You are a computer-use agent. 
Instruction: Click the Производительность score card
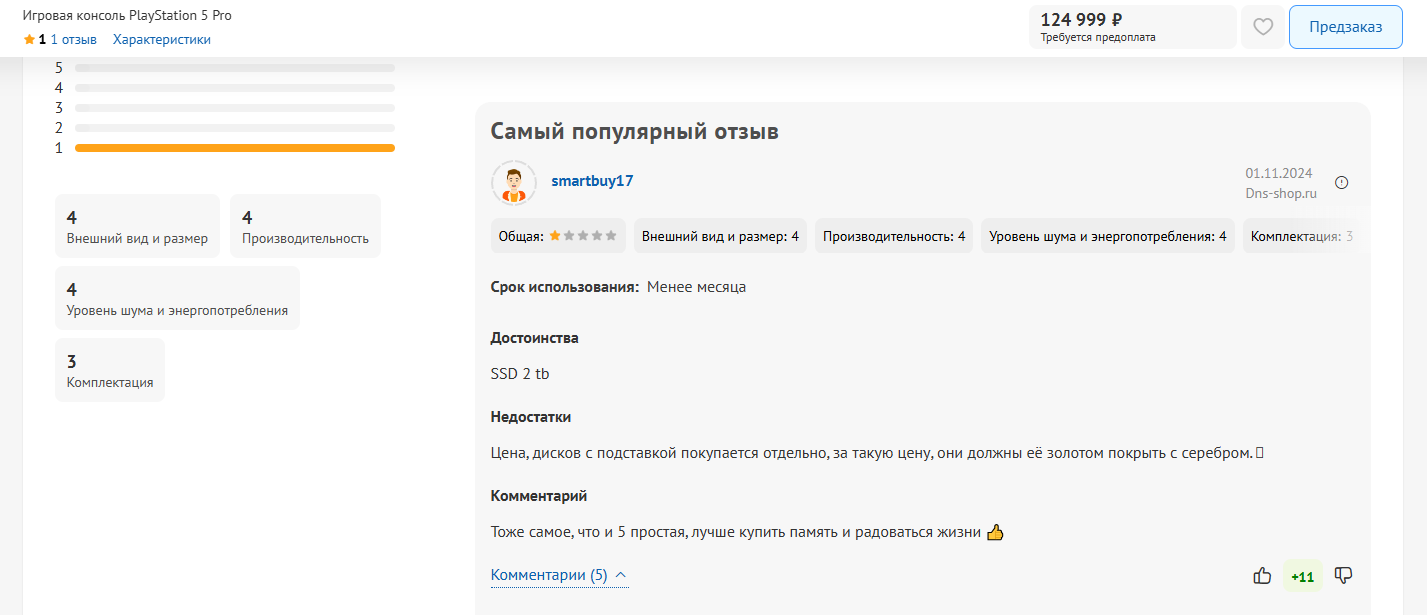305,226
